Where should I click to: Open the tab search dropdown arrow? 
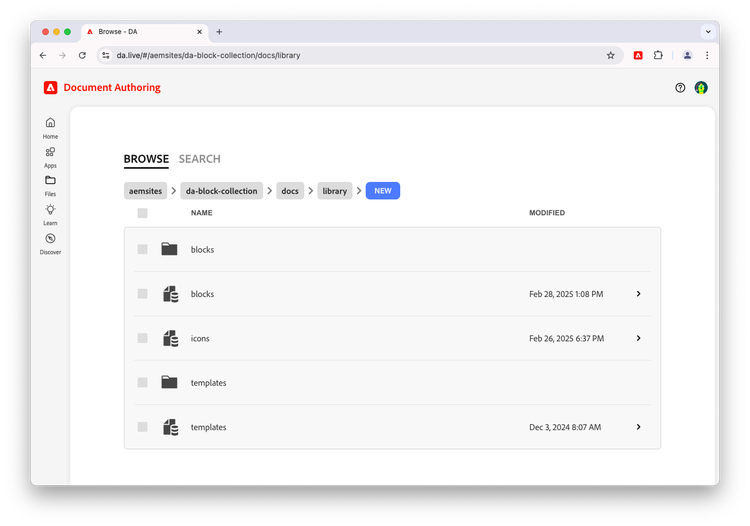(708, 32)
